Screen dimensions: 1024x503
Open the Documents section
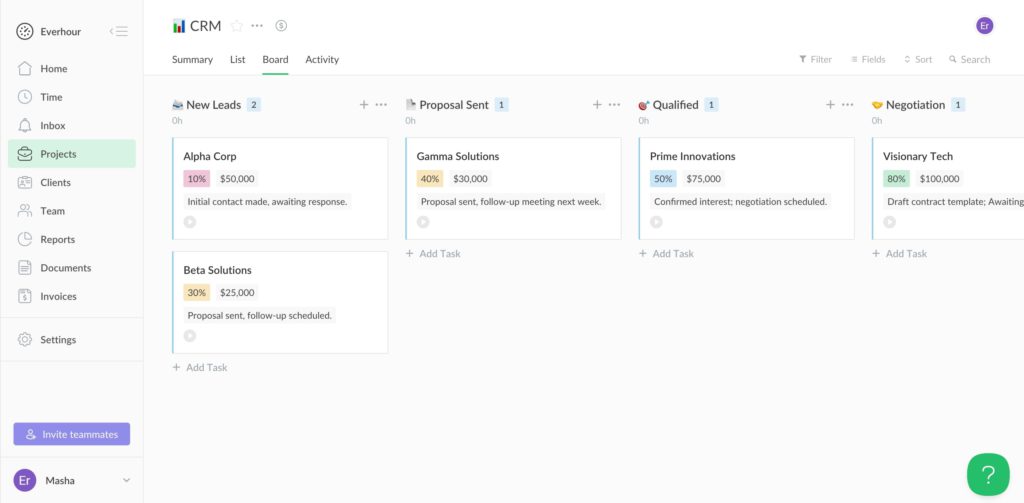[x=72, y=268]
